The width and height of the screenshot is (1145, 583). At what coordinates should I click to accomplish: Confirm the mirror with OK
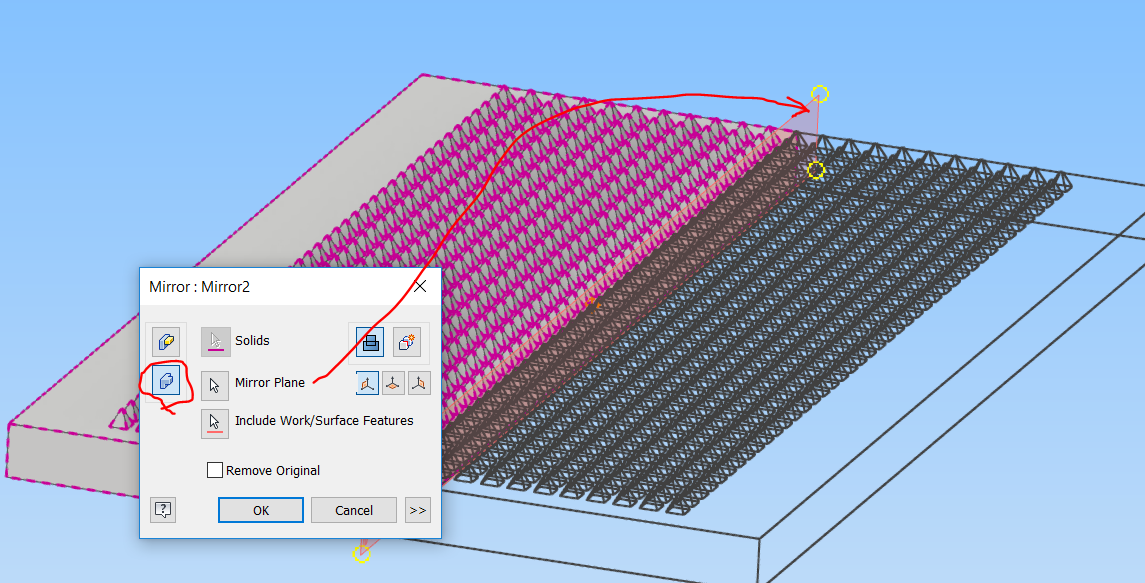(260, 510)
